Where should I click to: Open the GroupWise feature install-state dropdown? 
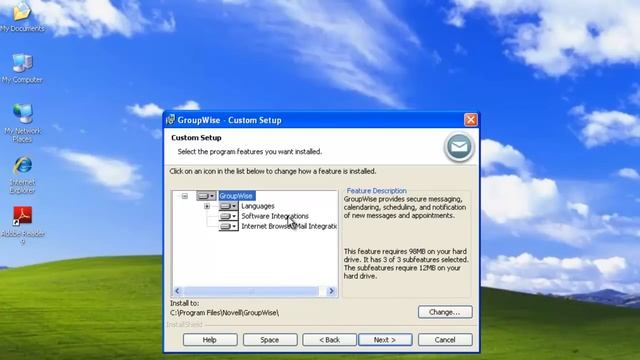(206, 196)
